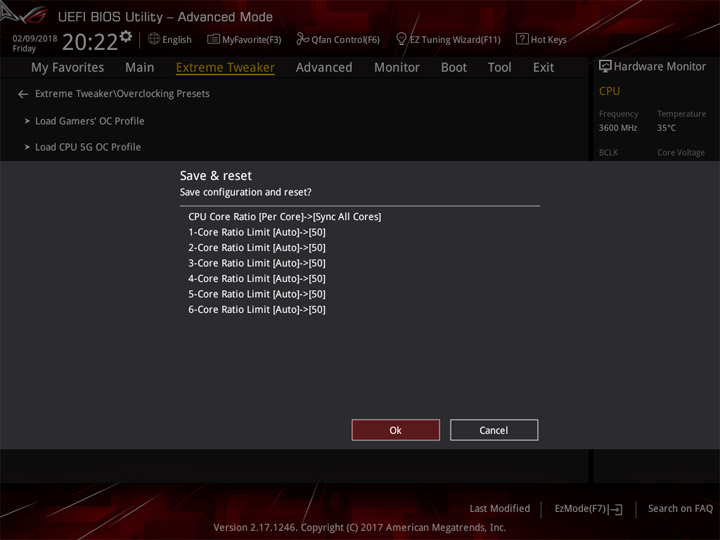Open the Tool tab
This screenshot has height=540, width=720.
pyautogui.click(x=500, y=68)
